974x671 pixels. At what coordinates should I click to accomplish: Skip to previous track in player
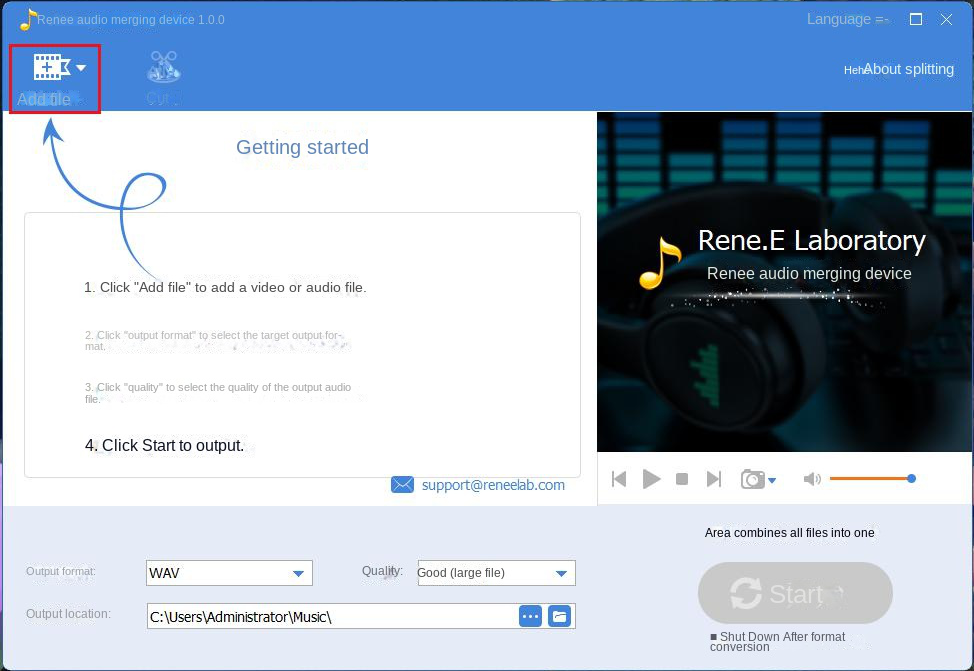coord(619,480)
